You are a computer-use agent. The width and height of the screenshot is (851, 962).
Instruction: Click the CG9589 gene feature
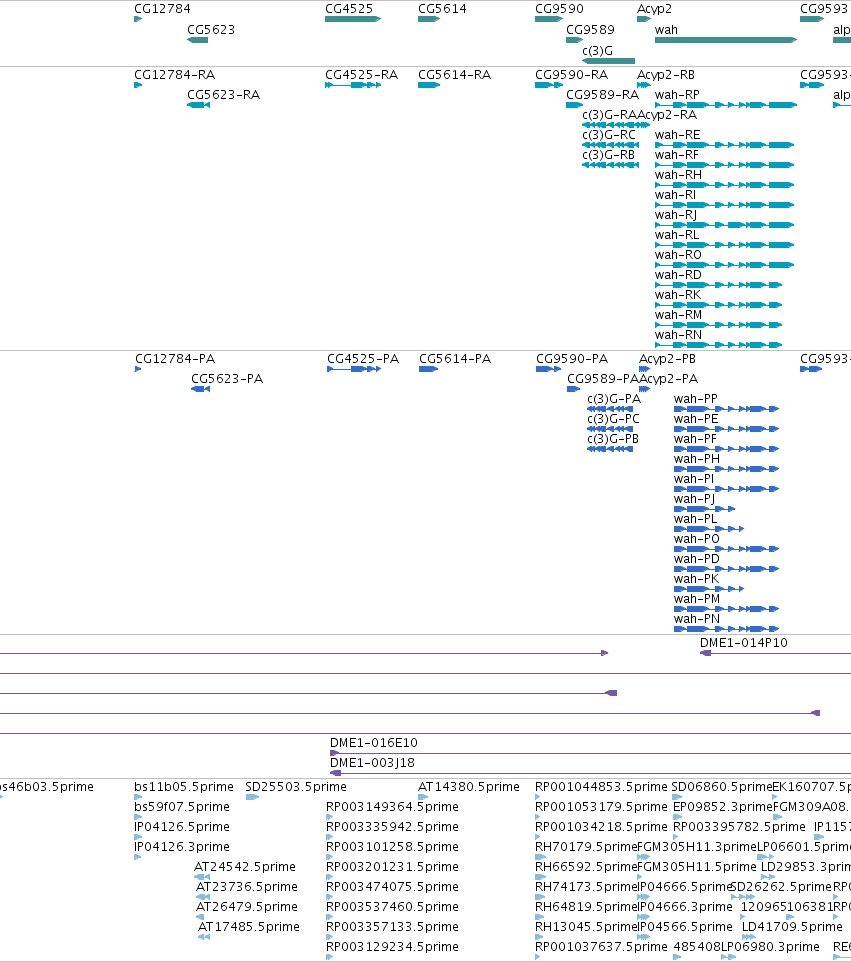click(574, 40)
